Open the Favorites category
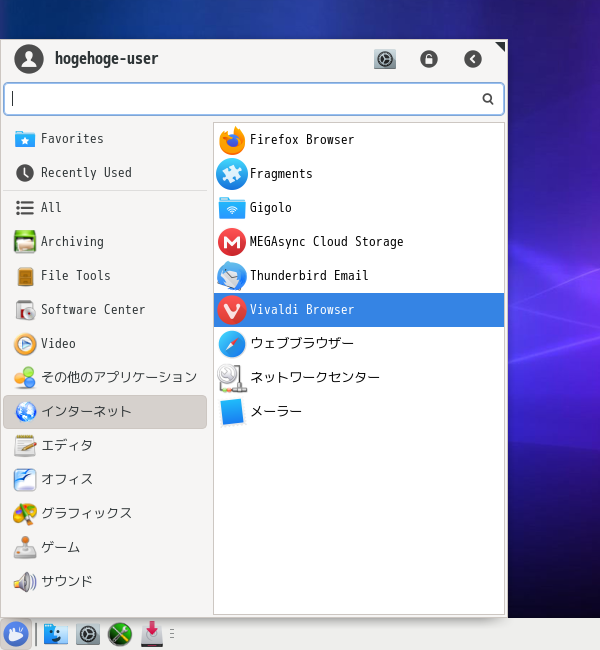This screenshot has width=600, height=650. click(105, 138)
